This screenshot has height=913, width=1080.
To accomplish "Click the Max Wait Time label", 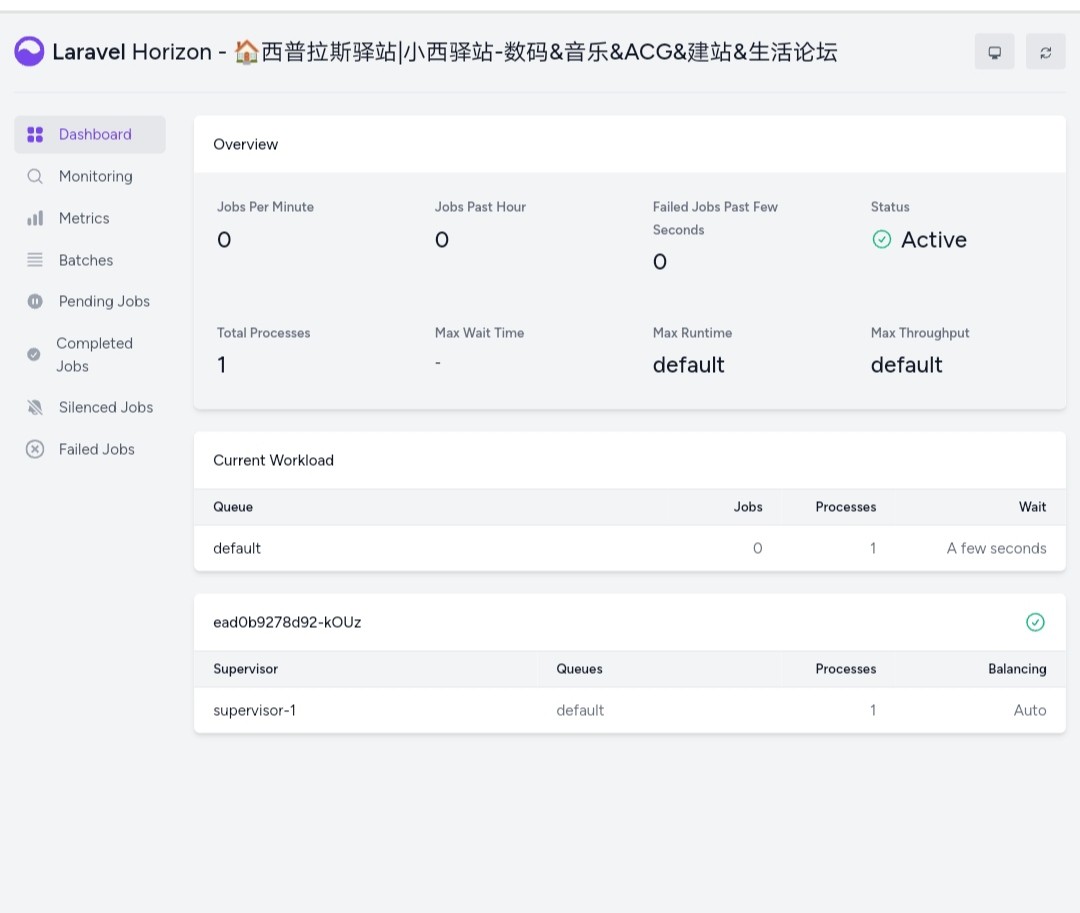I will point(479,333).
